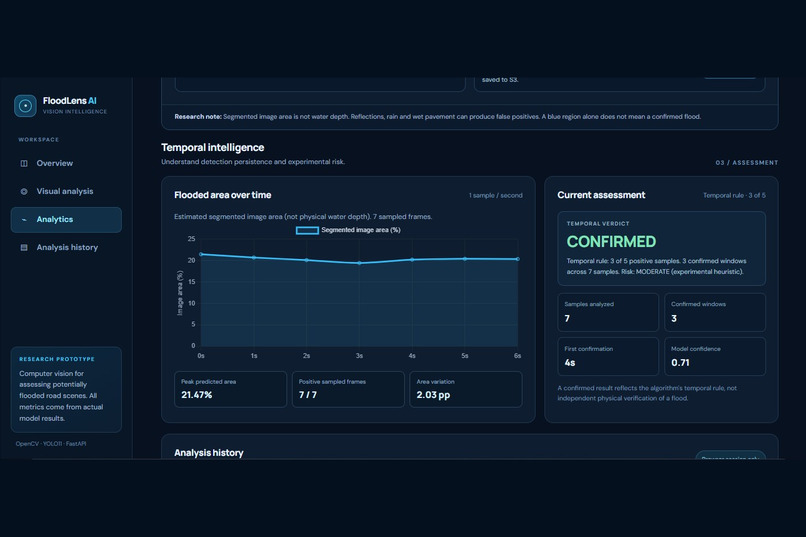
Task: Click the WORKSPACE sidebar label
Action: pos(39,140)
